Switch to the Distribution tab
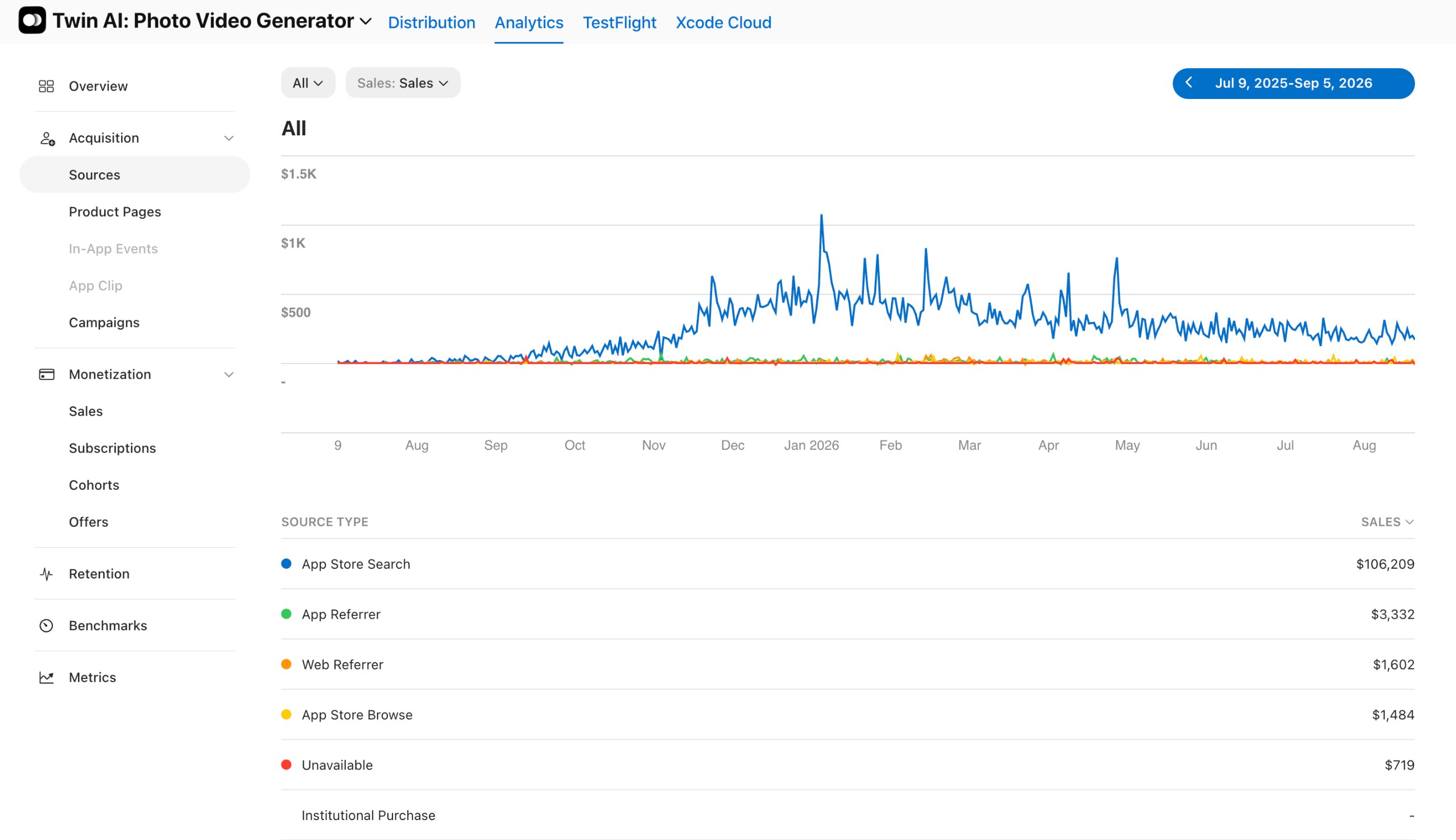 tap(432, 23)
